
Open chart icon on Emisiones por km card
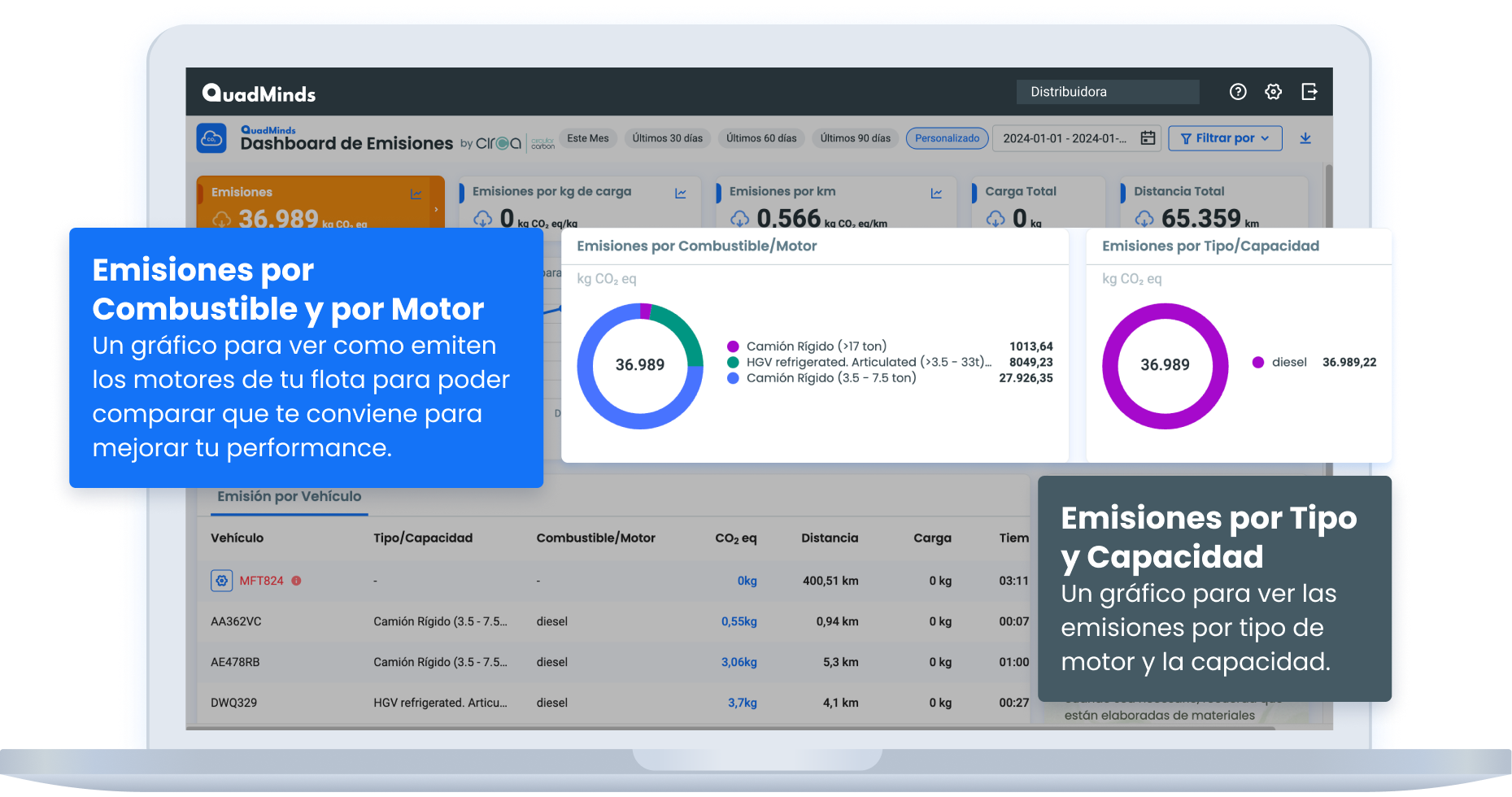click(x=936, y=193)
